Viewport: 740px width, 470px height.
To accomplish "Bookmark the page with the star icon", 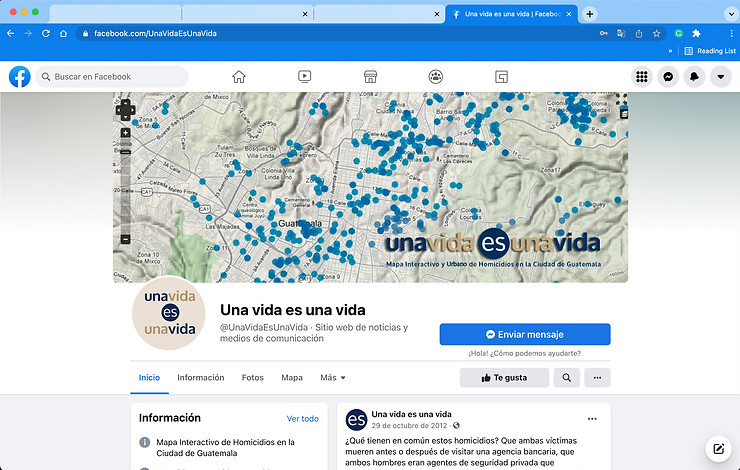I will tap(656, 34).
